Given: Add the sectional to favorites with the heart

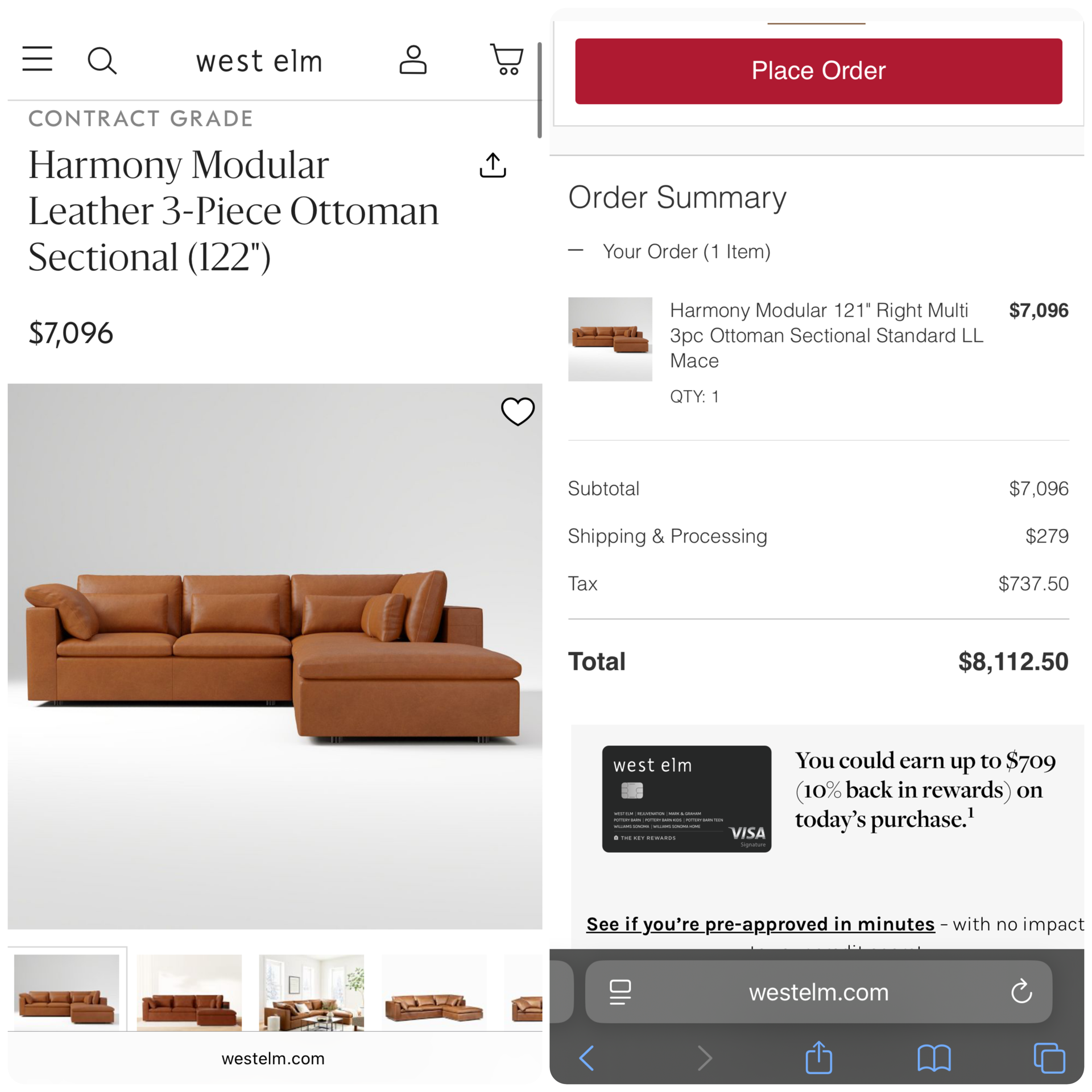Looking at the screenshot, I should [518, 412].
